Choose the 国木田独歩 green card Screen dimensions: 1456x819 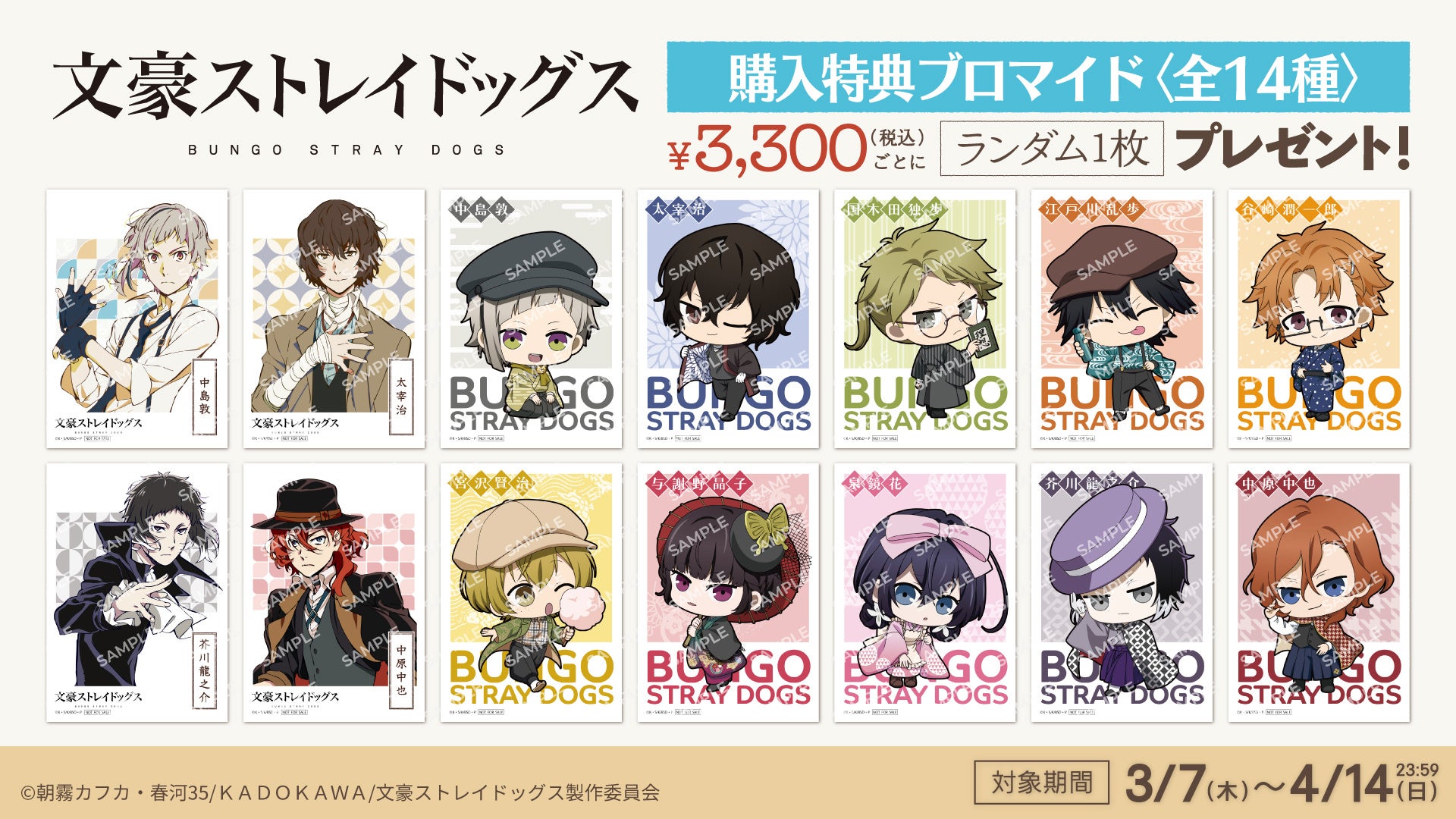[x=925, y=318]
